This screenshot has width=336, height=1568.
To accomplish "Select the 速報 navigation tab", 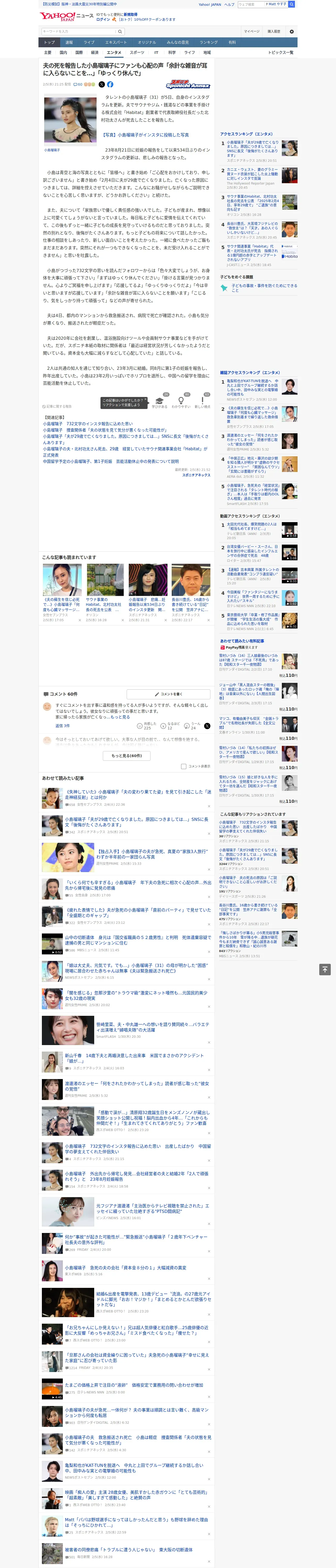I will [69, 43].
